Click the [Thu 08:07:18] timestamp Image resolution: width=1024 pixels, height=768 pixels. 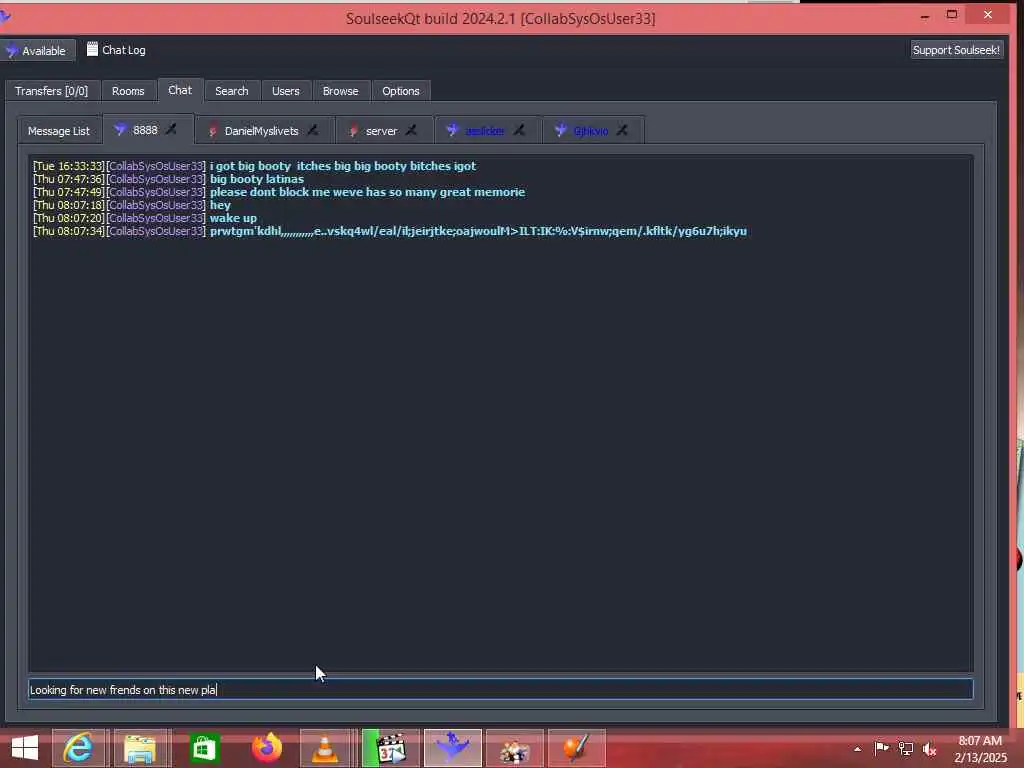69,205
